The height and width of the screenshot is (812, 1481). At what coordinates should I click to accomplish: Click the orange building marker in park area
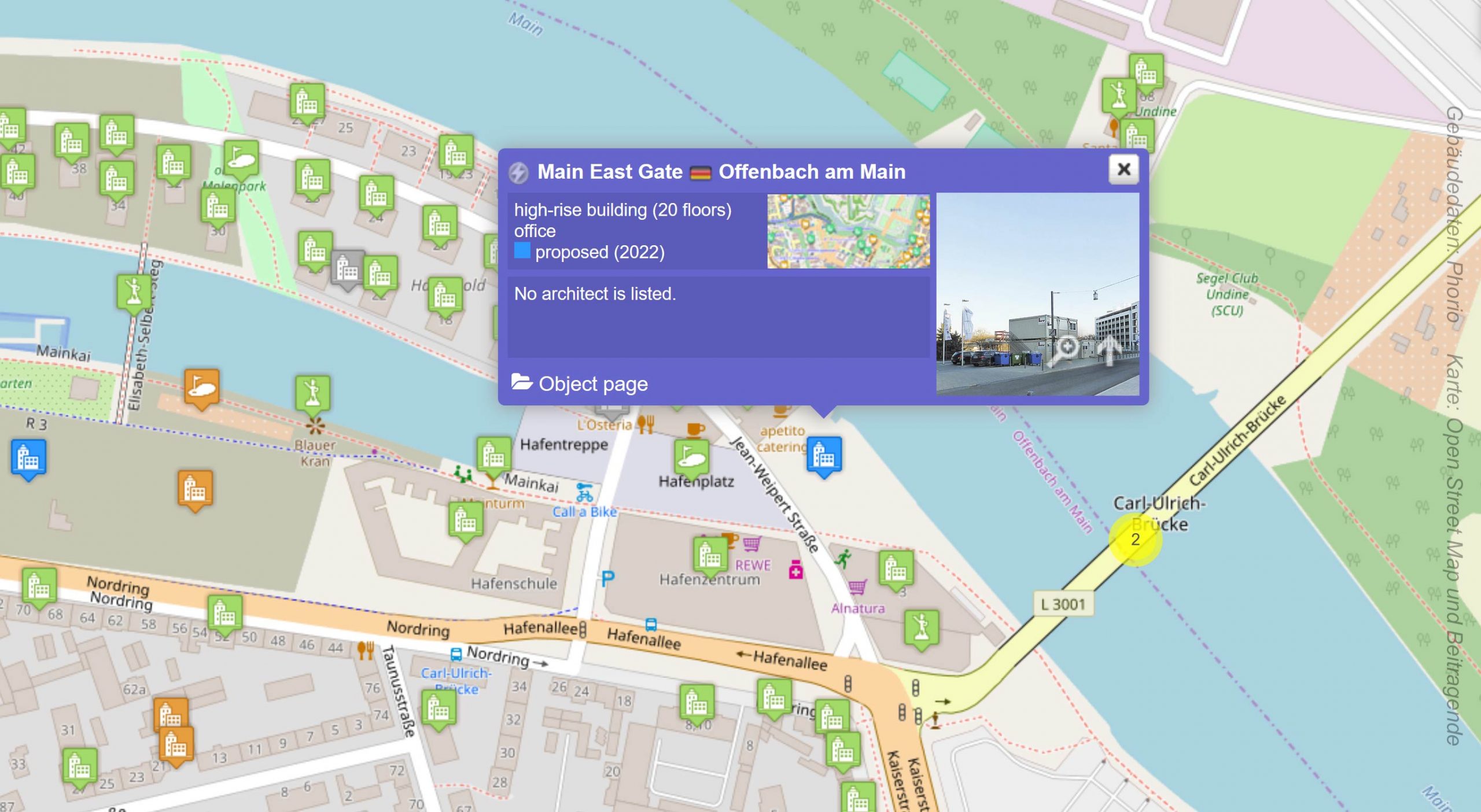click(194, 489)
